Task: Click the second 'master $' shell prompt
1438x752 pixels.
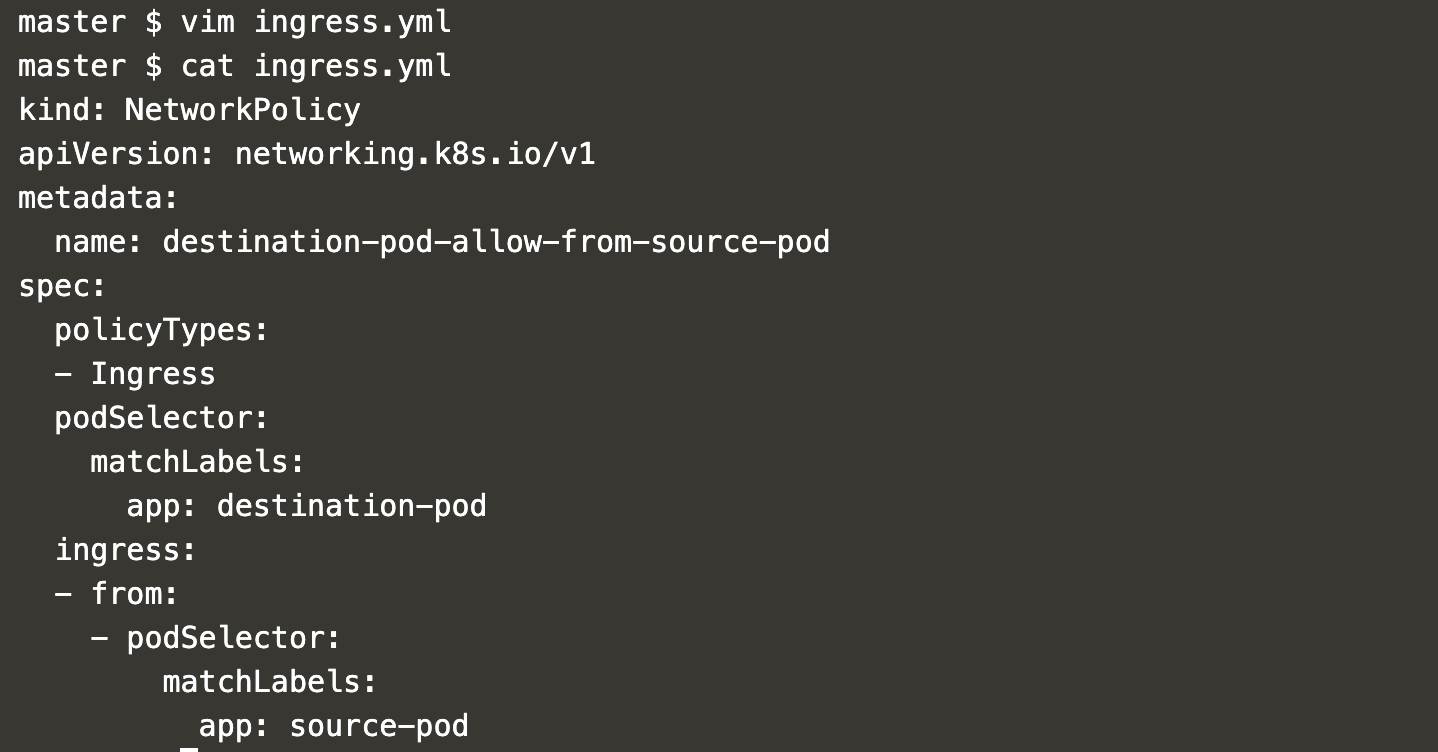Action: click(x=90, y=67)
